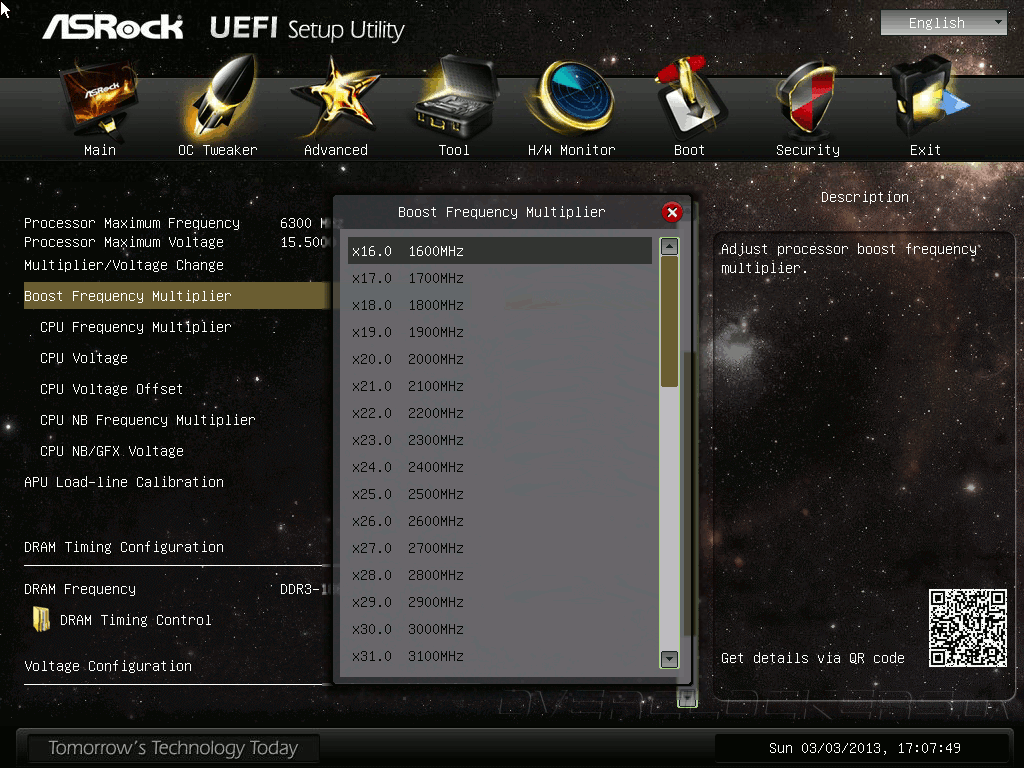Image resolution: width=1024 pixels, height=768 pixels.
Task: Select the x18.0 1800MHz multiplier
Action: click(x=500, y=305)
